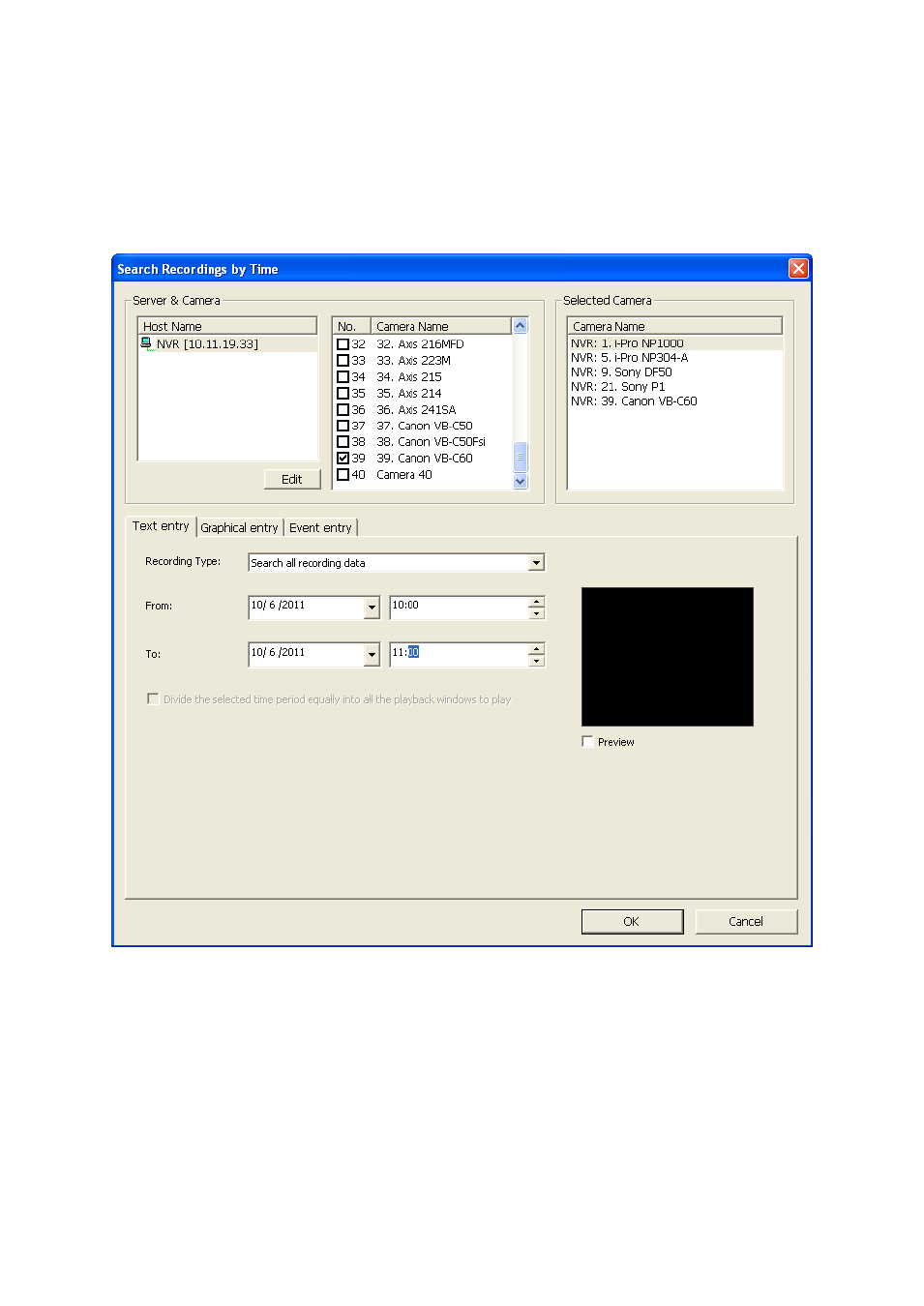Screen dimensions: 924x1306
Task: Click the NVR server network icon
Action: (146, 343)
